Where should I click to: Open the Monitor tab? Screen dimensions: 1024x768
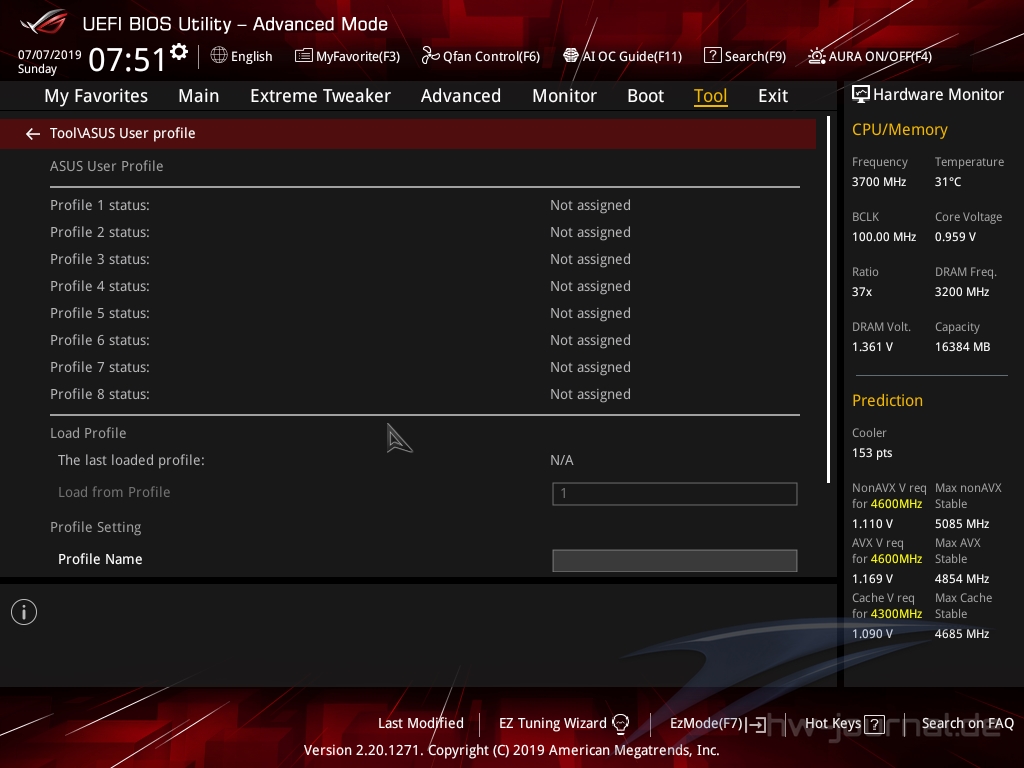point(564,96)
